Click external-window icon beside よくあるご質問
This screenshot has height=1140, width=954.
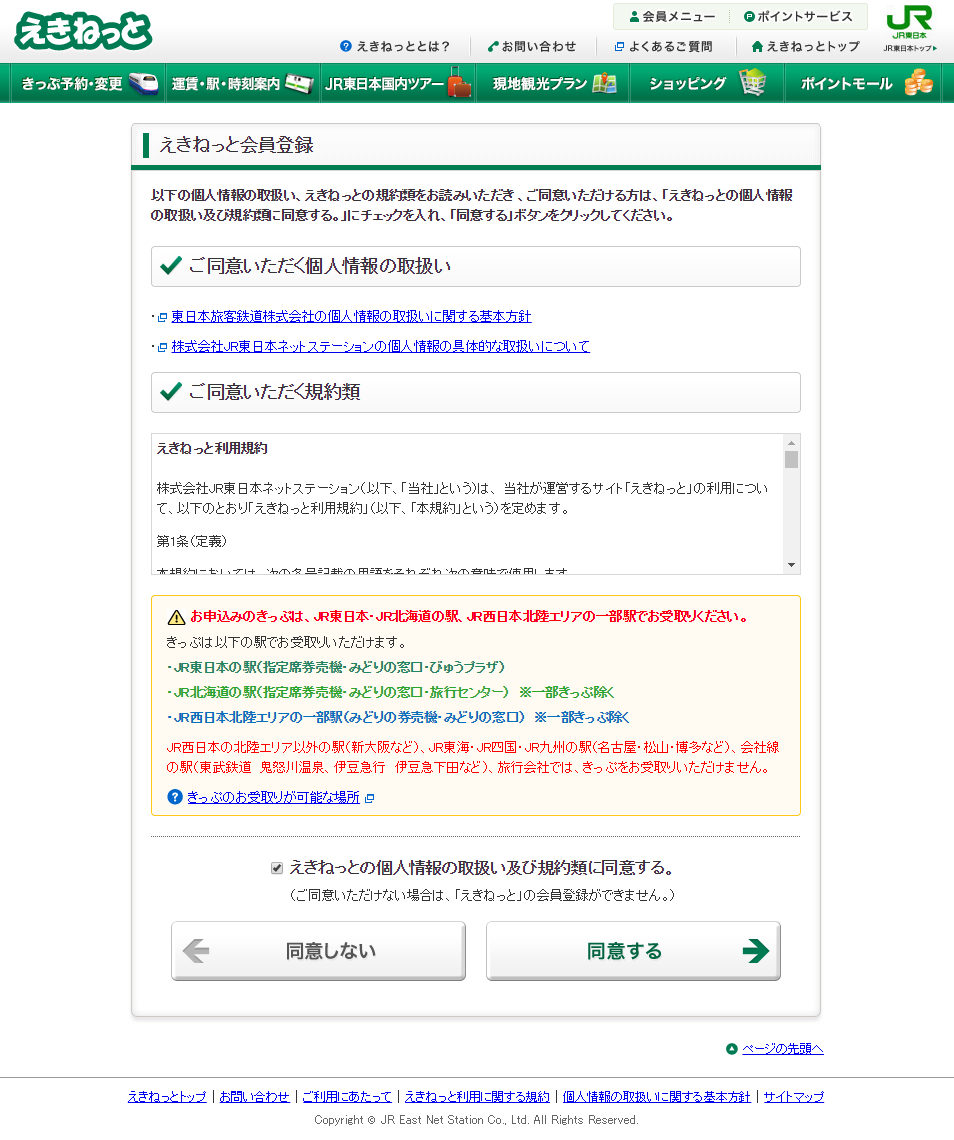click(x=620, y=47)
